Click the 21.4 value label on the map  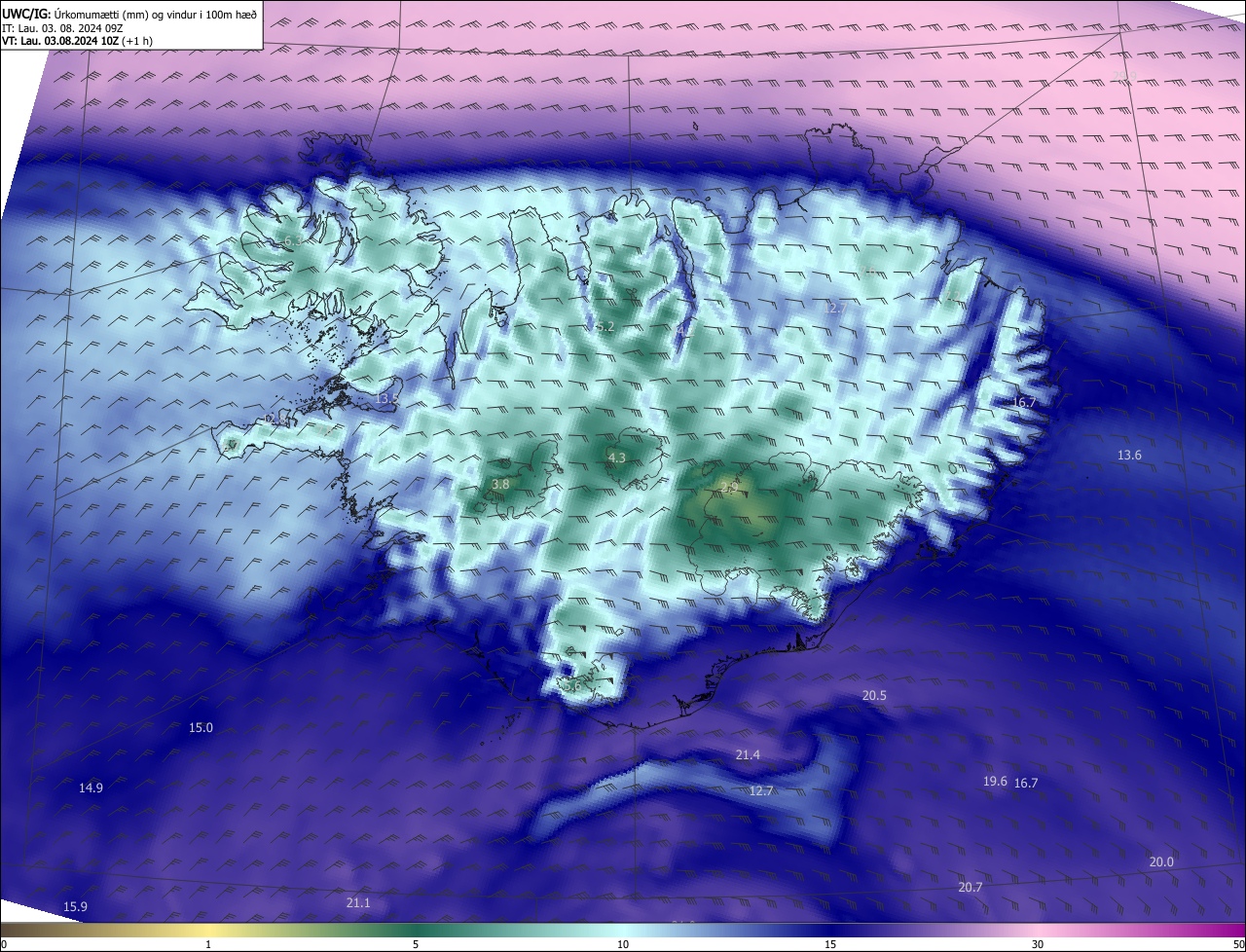[x=748, y=754]
